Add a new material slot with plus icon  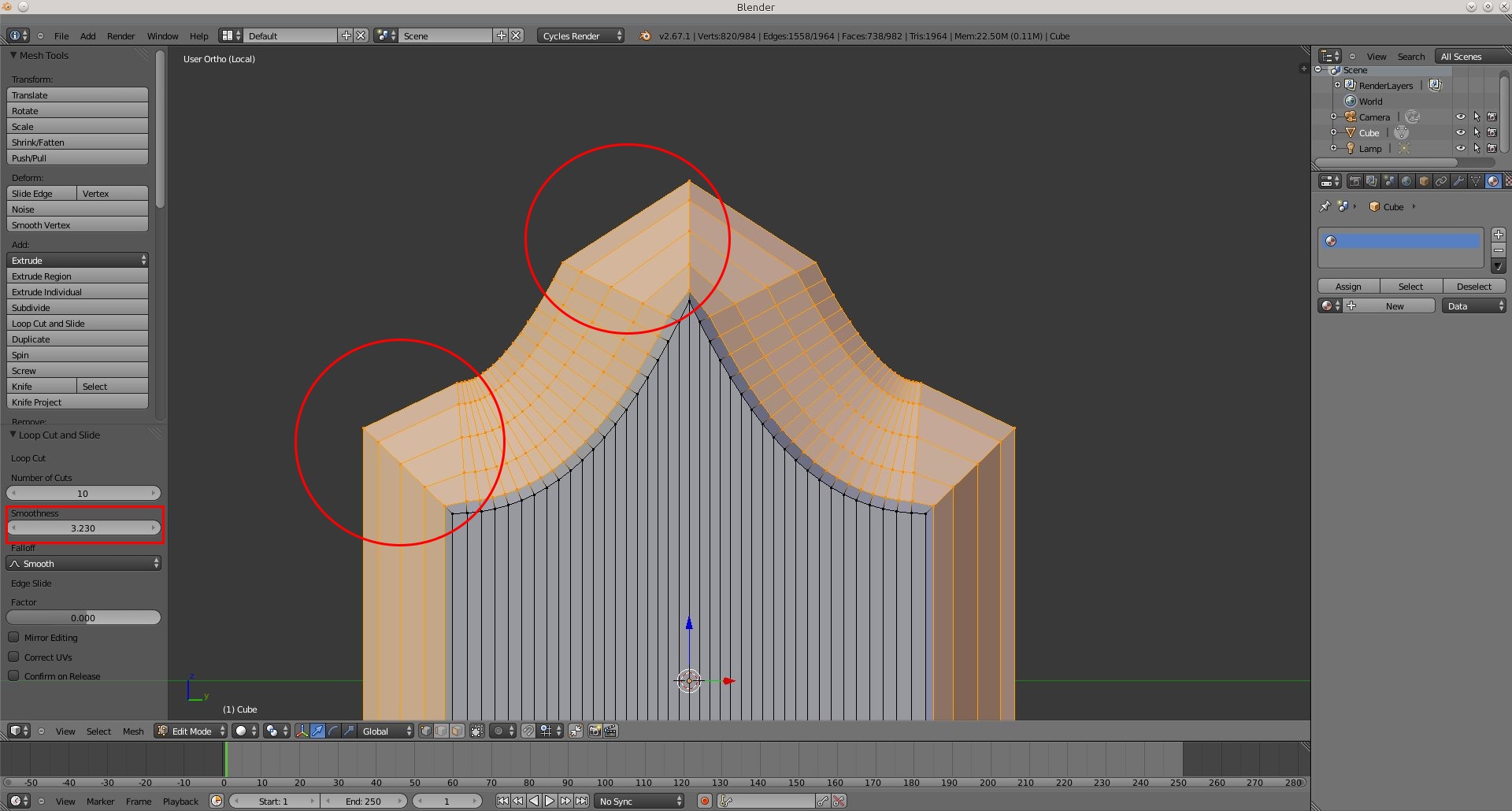1499,235
